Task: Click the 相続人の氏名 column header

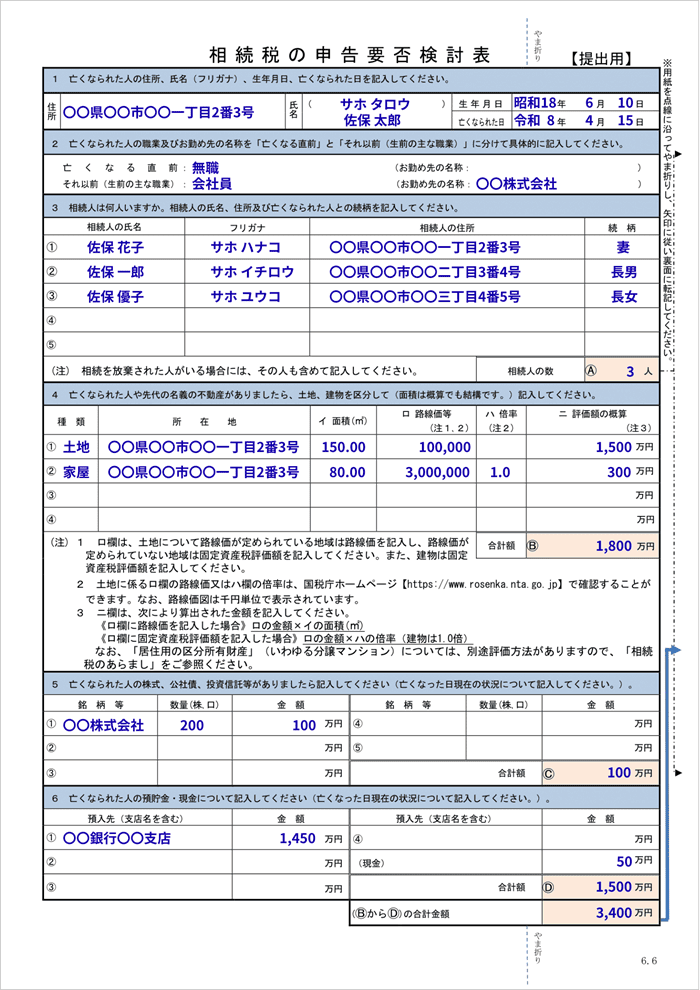Action: pyautogui.click(x=114, y=227)
